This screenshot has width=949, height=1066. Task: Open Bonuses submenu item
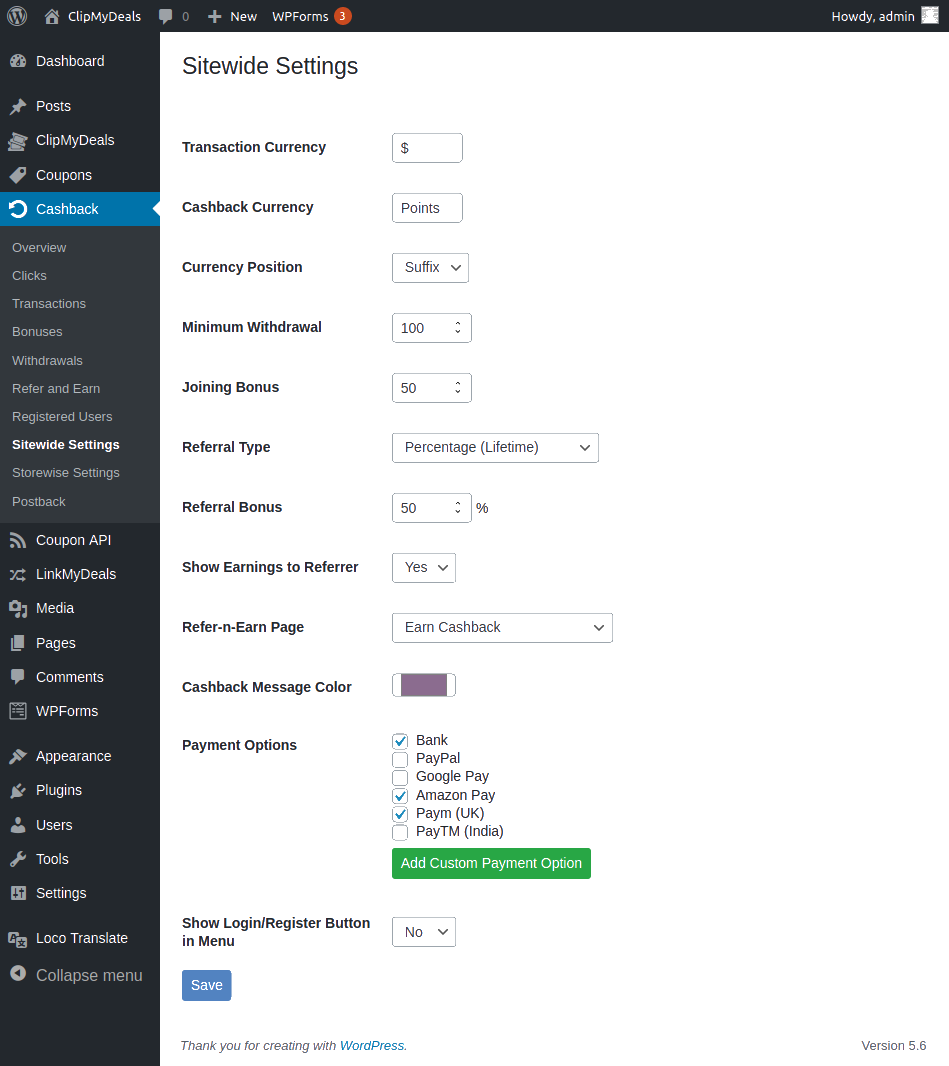click(x=37, y=332)
